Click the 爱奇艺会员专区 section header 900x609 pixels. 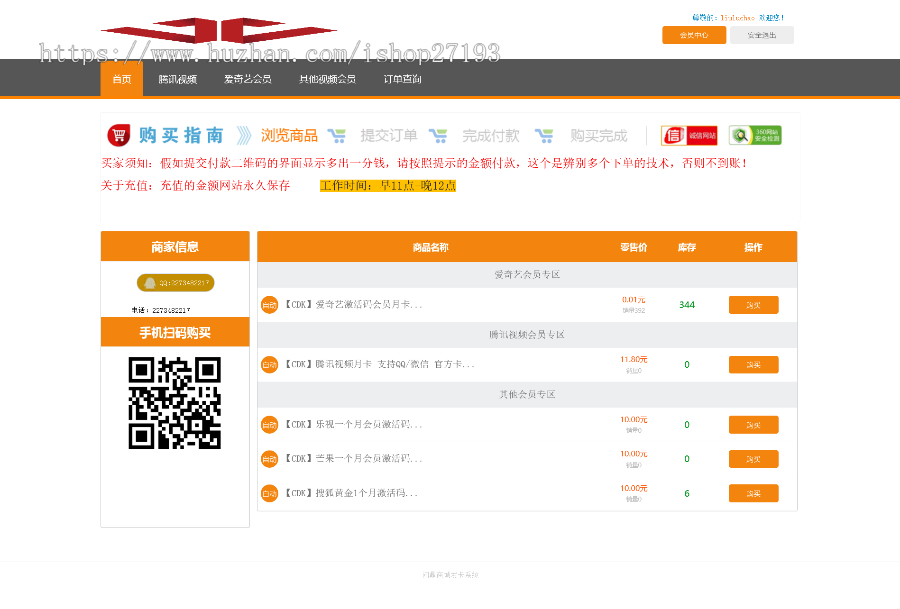point(527,275)
